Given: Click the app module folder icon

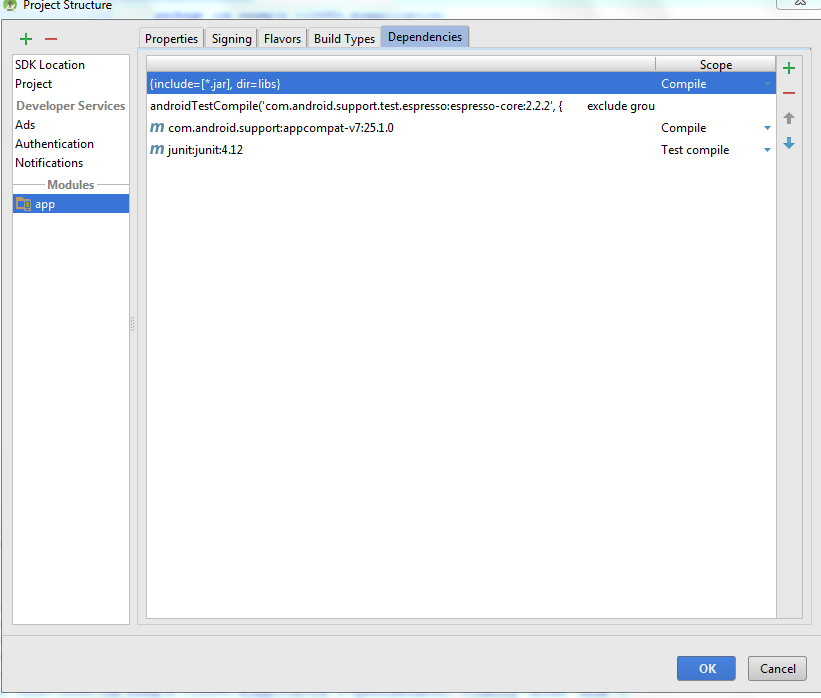Looking at the screenshot, I should point(24,204).
